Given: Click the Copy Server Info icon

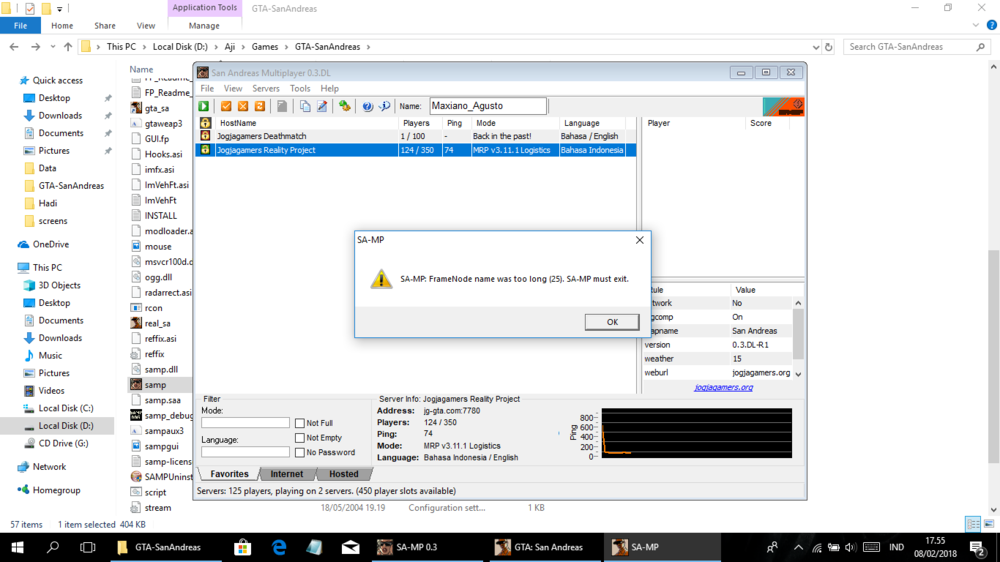Looking at the screenshot, I should (x=305, y=106).
